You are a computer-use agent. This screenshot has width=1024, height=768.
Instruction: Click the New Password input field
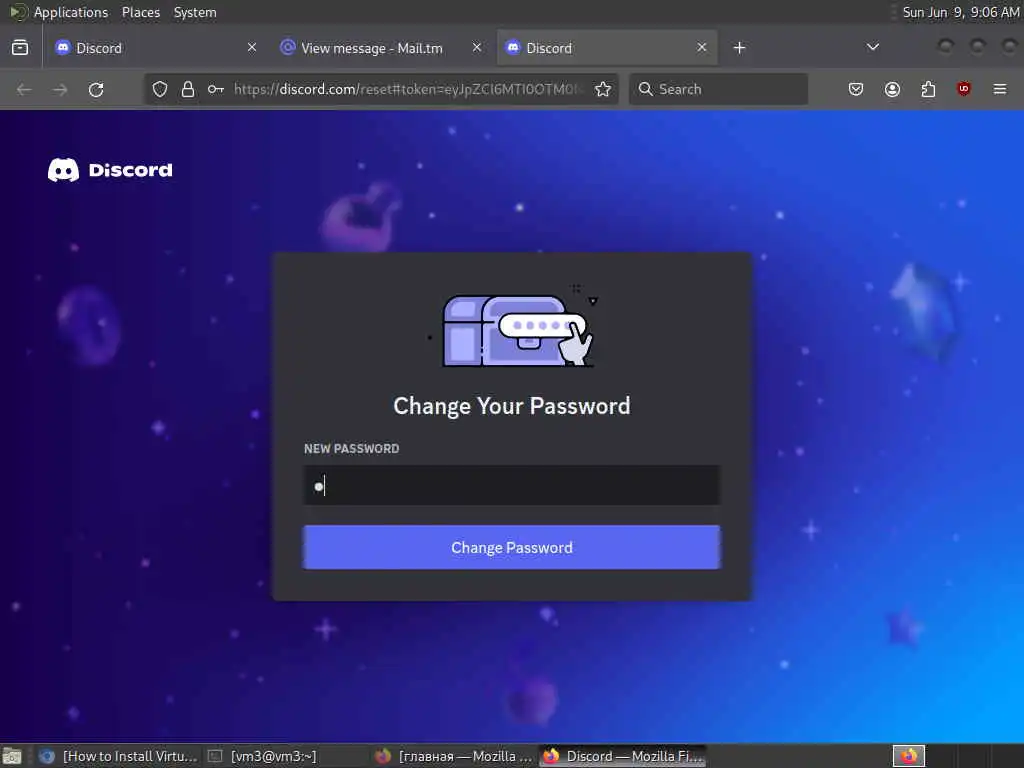click(512, 485)
